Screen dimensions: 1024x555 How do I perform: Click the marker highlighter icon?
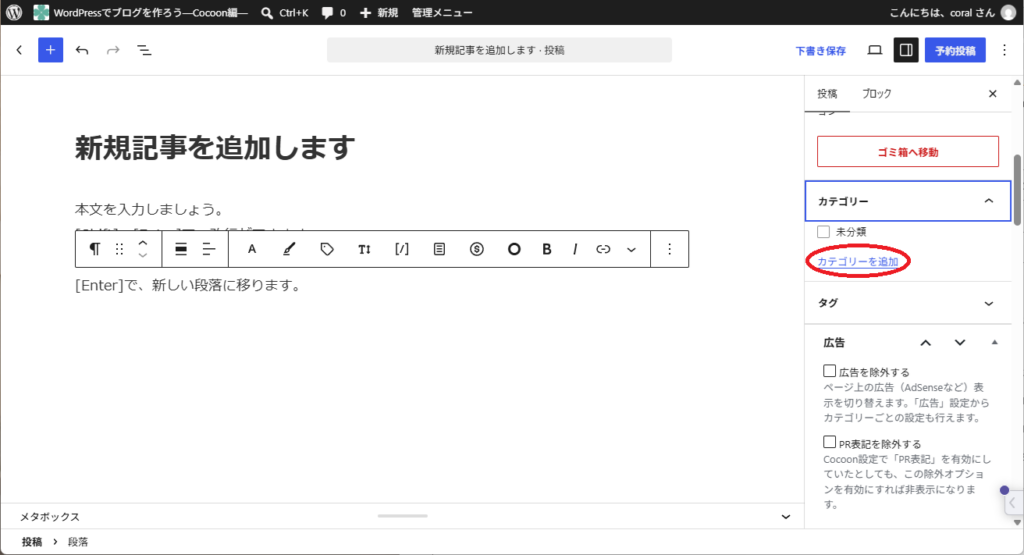289,249
